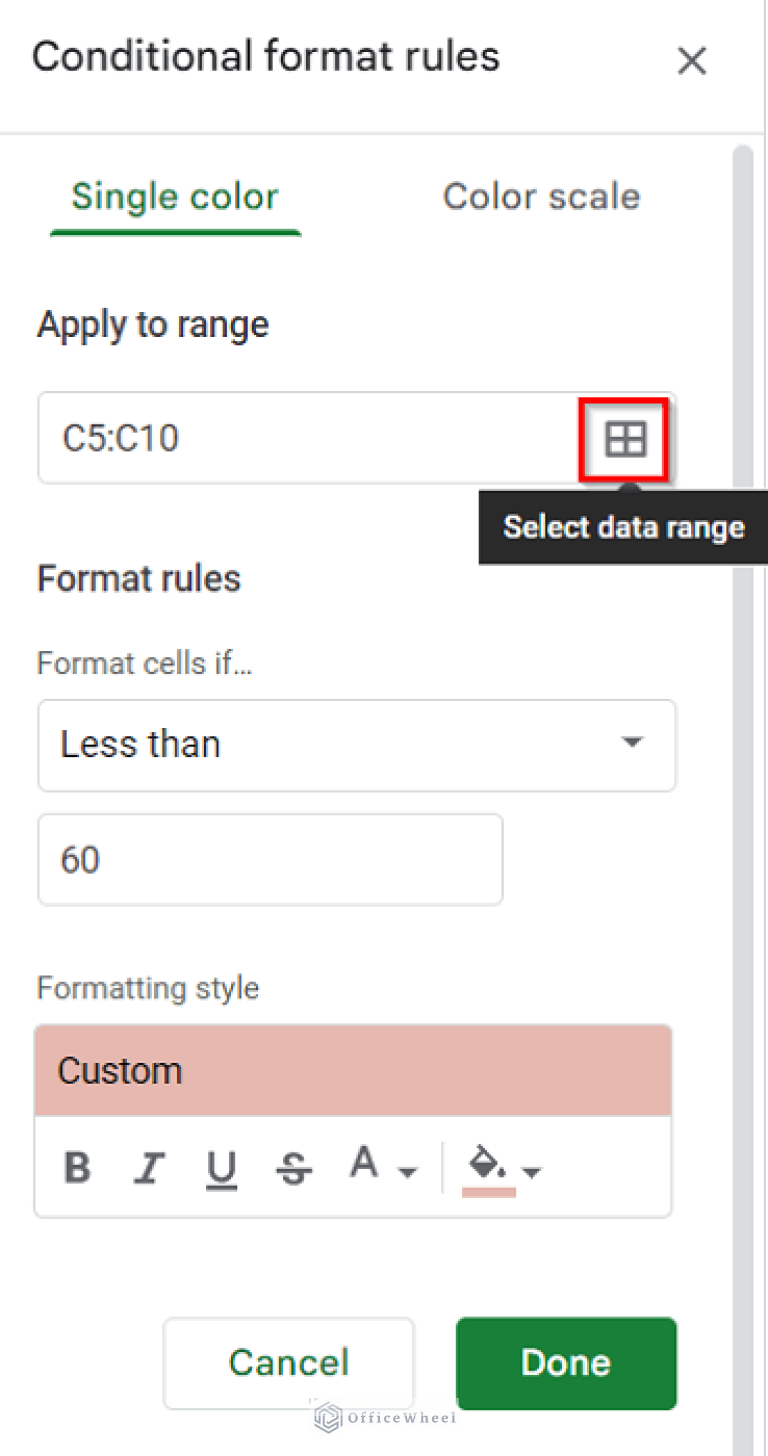This screenshot has height=1456, width=768.
Task: Click the Custom formatting style preview
Action: tap(353, 1071)
